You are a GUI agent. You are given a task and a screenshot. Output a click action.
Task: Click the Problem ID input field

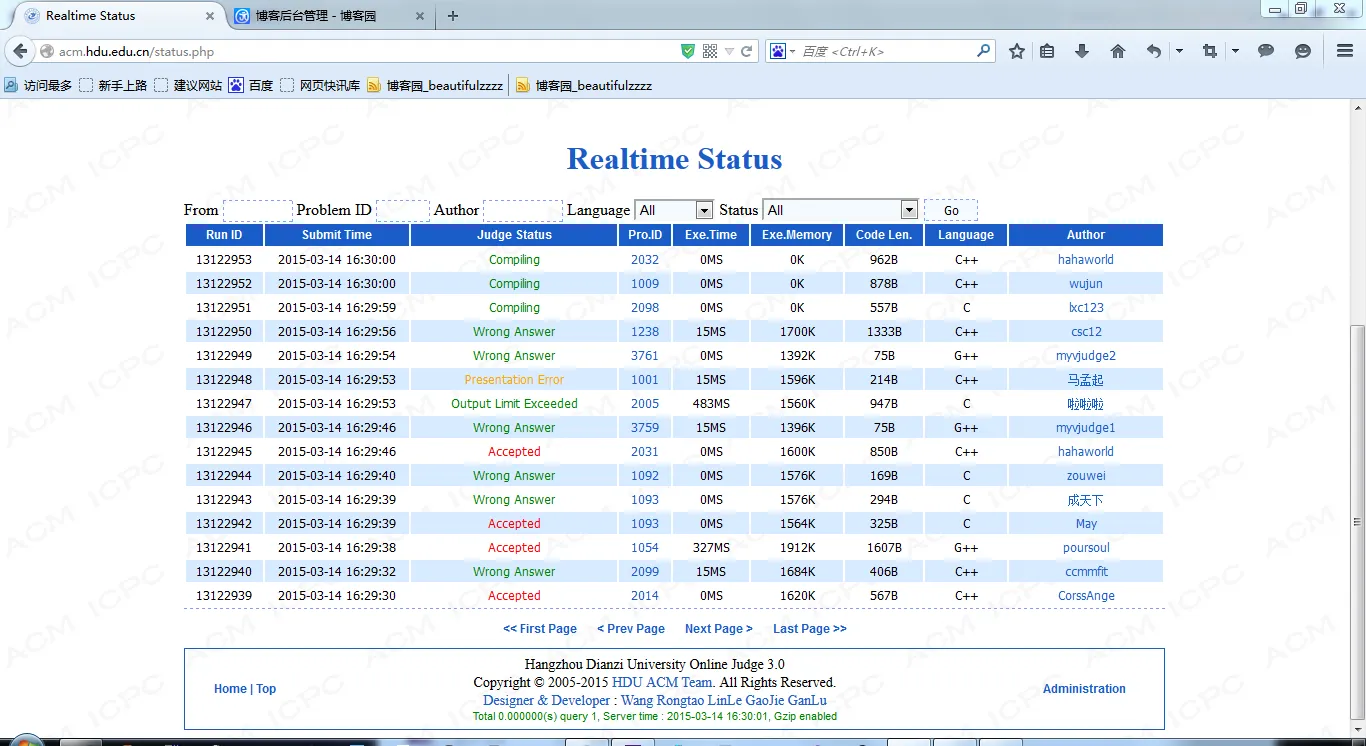pos(403,210)
